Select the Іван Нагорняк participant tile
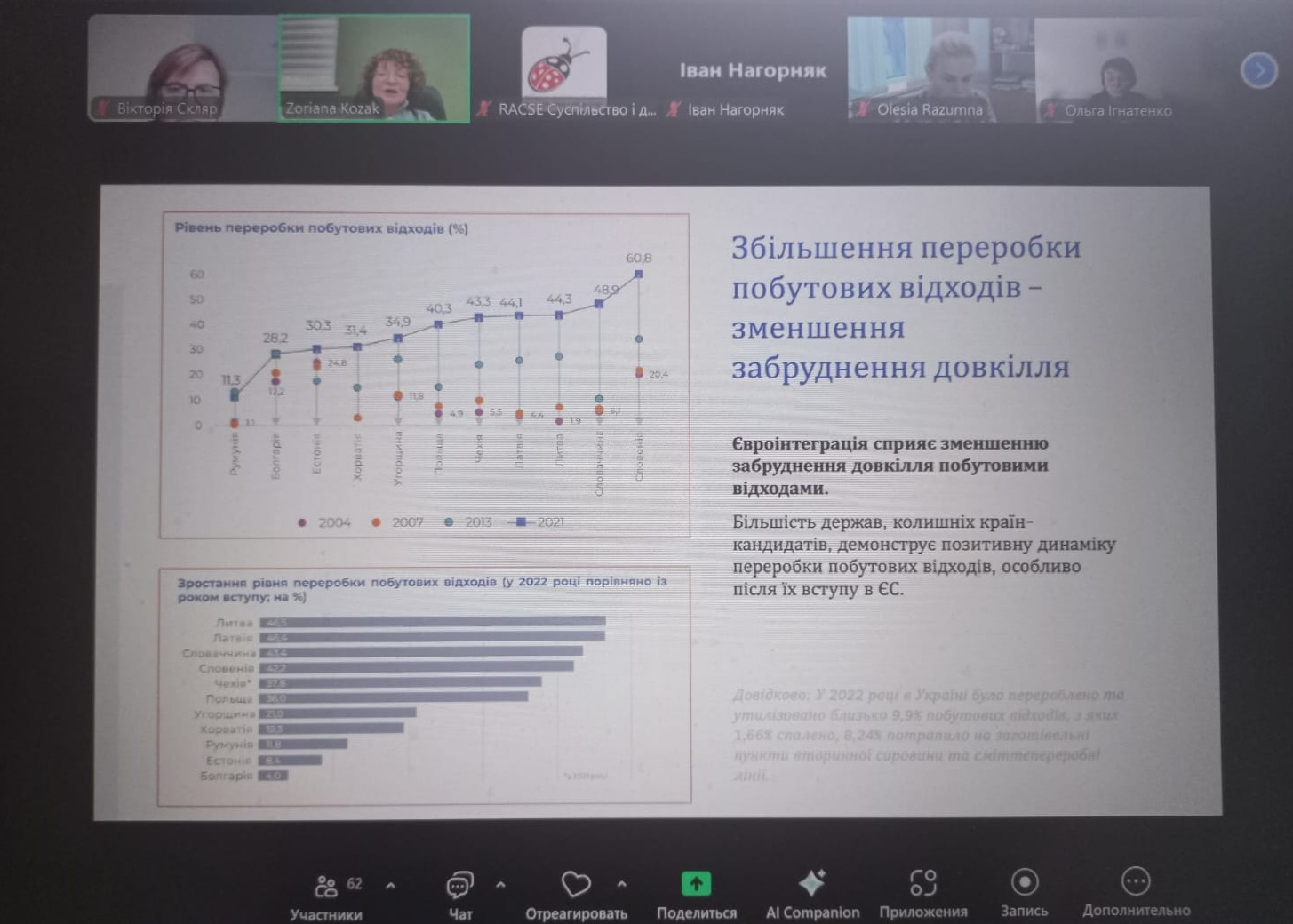The height and width of the screenshot is (924, 1293). tap(752, 71)
